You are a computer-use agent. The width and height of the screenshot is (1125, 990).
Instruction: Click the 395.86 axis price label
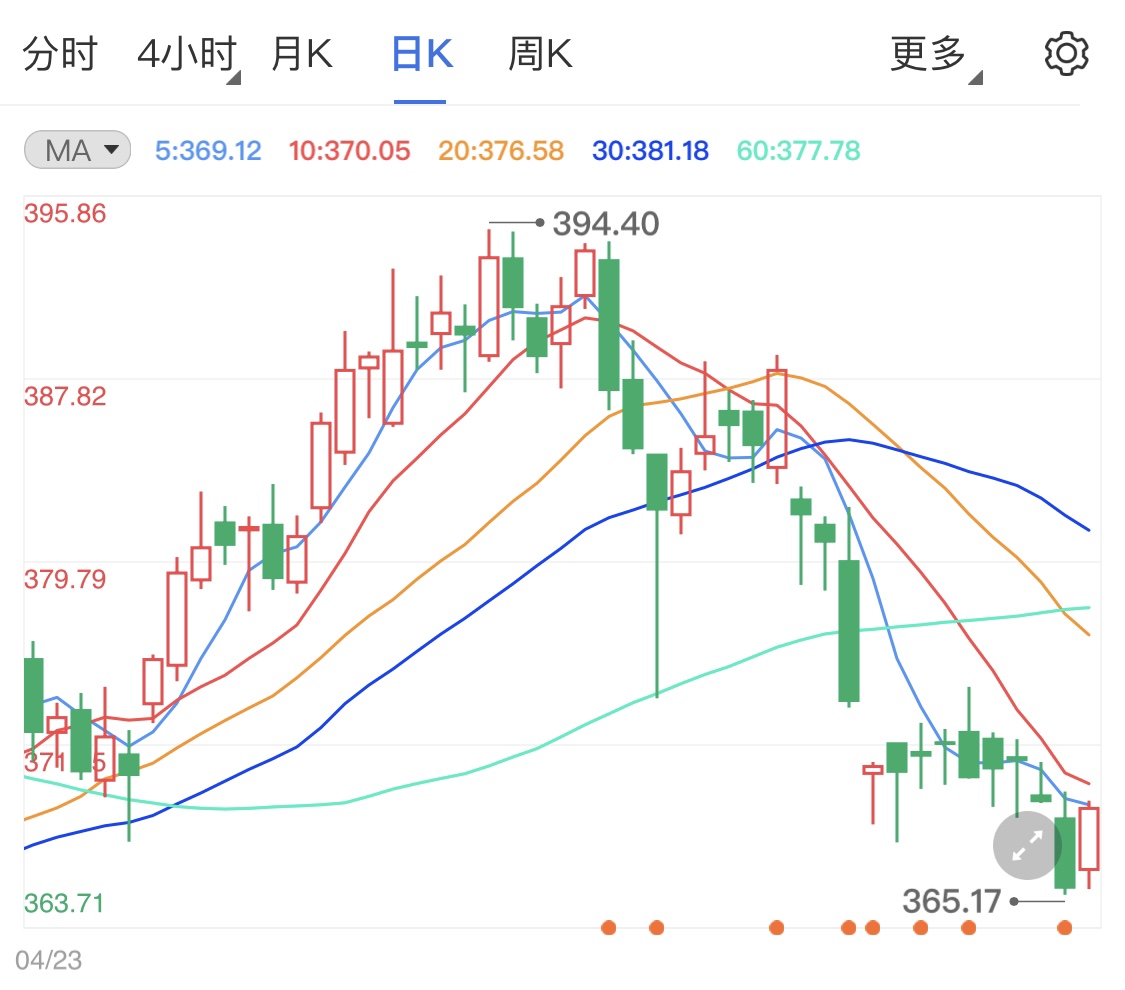coord(65,214)
